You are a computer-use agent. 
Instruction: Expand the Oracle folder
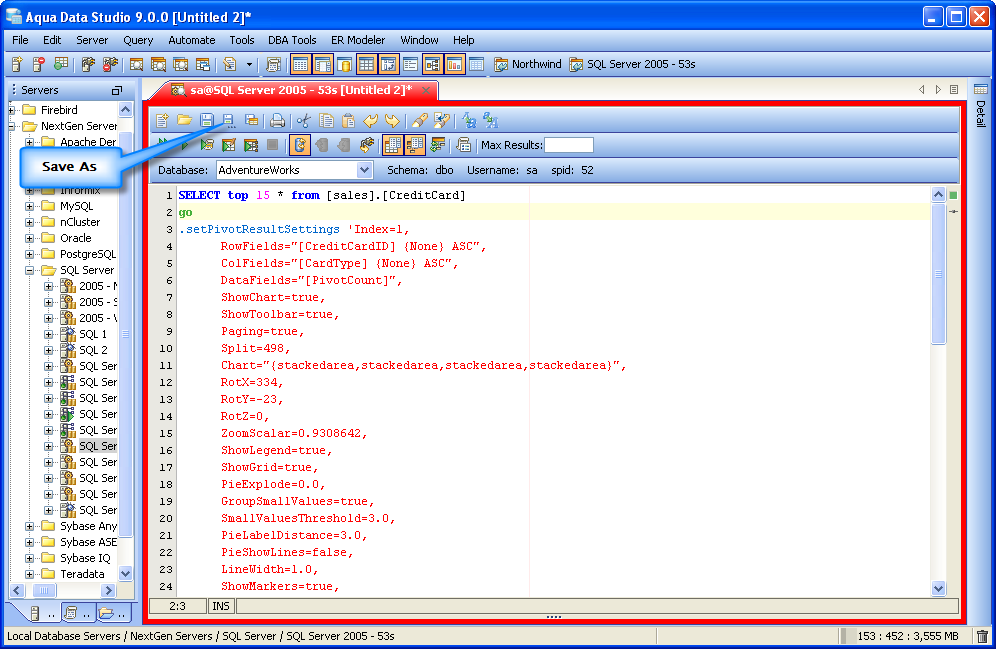pos(29,238)
